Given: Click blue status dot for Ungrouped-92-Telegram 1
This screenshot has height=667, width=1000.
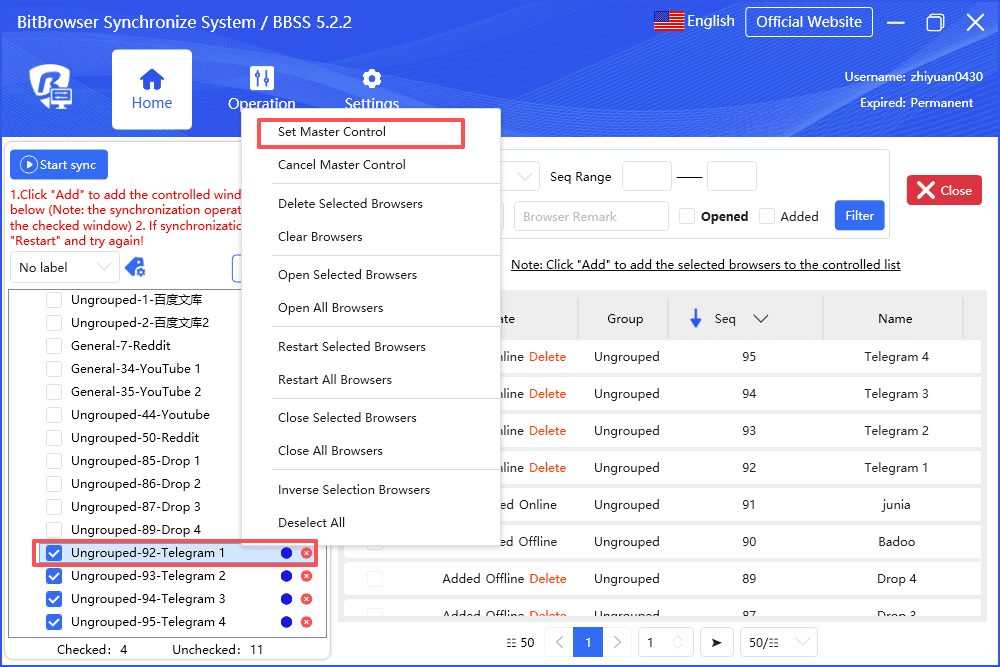Looking at the screenshot, I should (x=287, y=553).
